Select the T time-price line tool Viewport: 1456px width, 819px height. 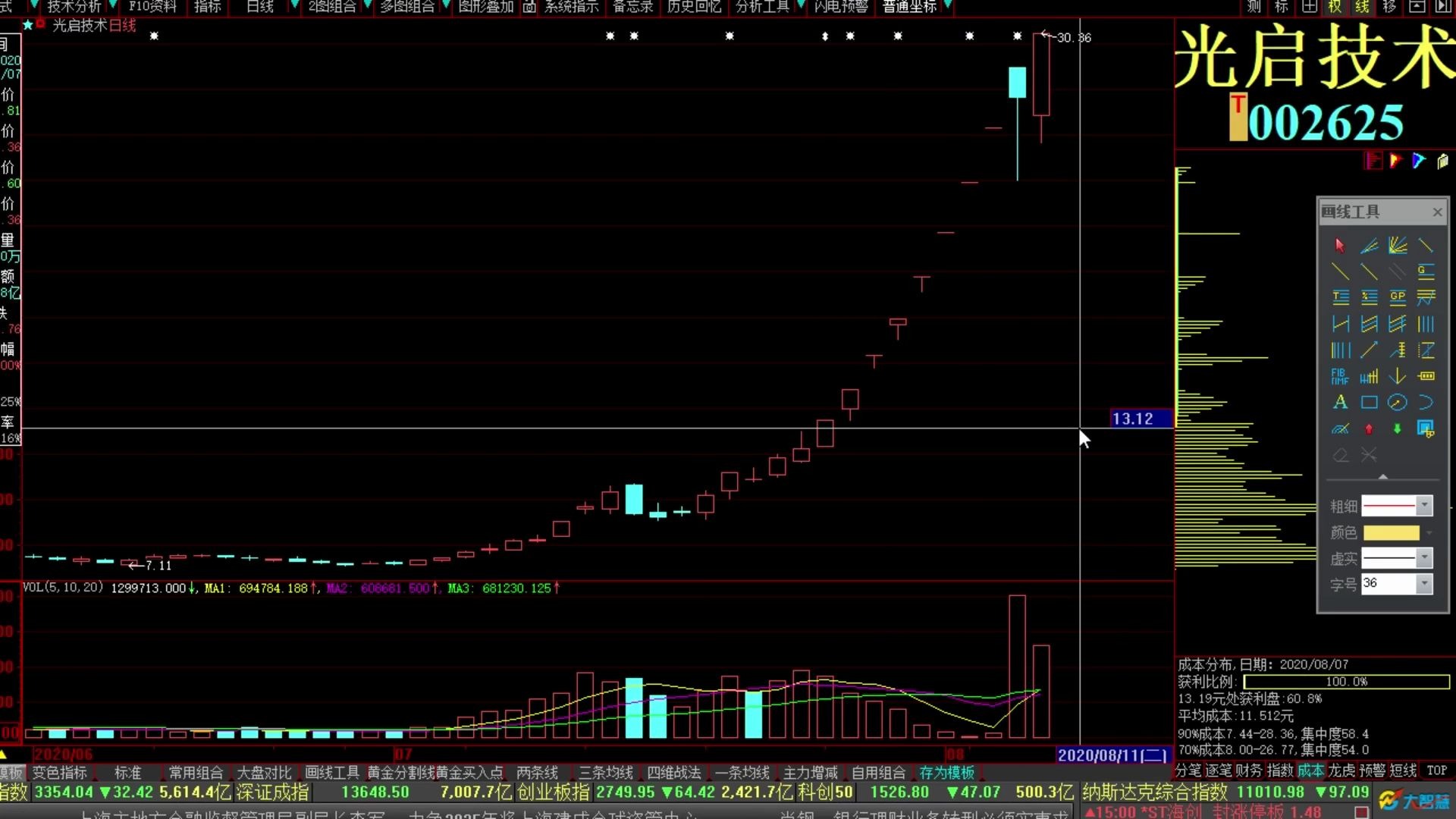[1340, 297]
